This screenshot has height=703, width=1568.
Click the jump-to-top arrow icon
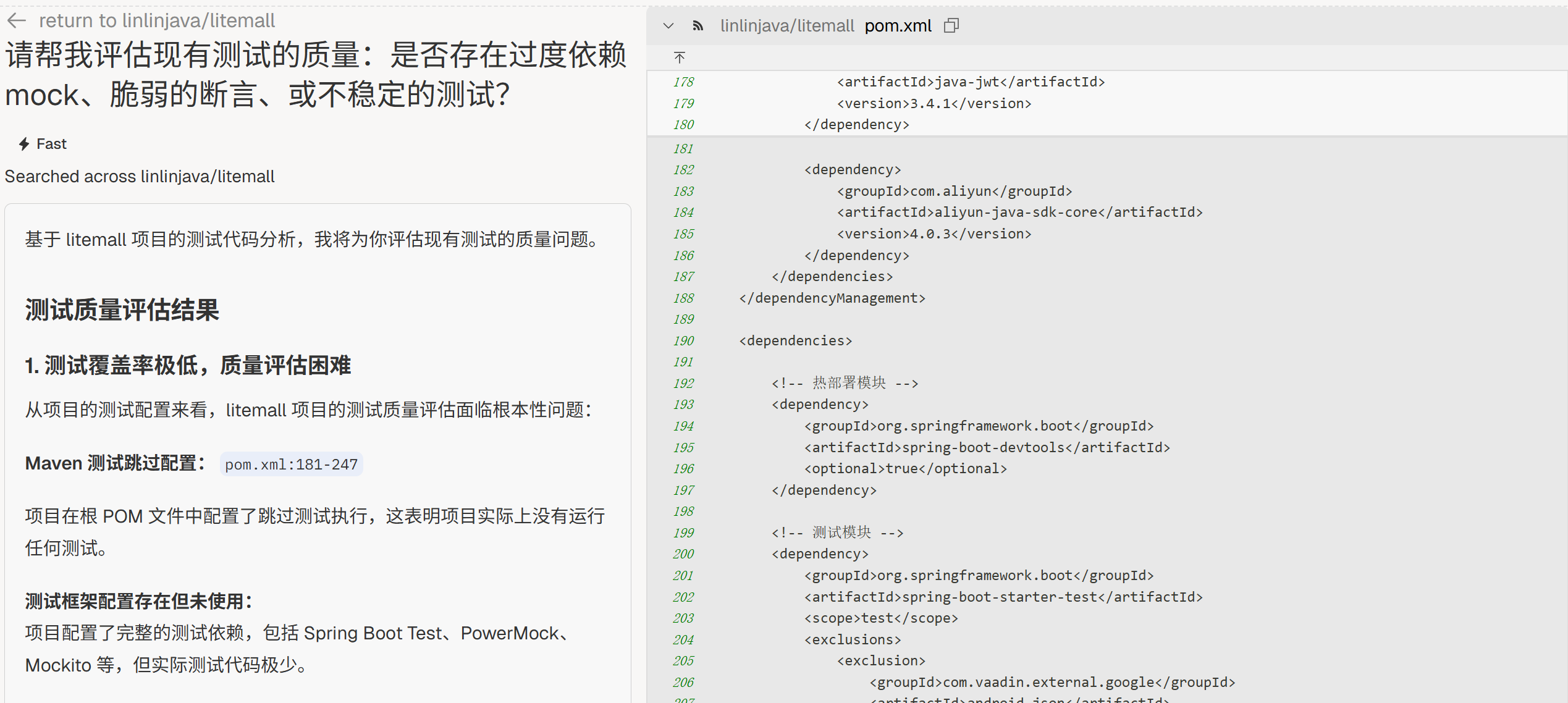tap(680, 57)
